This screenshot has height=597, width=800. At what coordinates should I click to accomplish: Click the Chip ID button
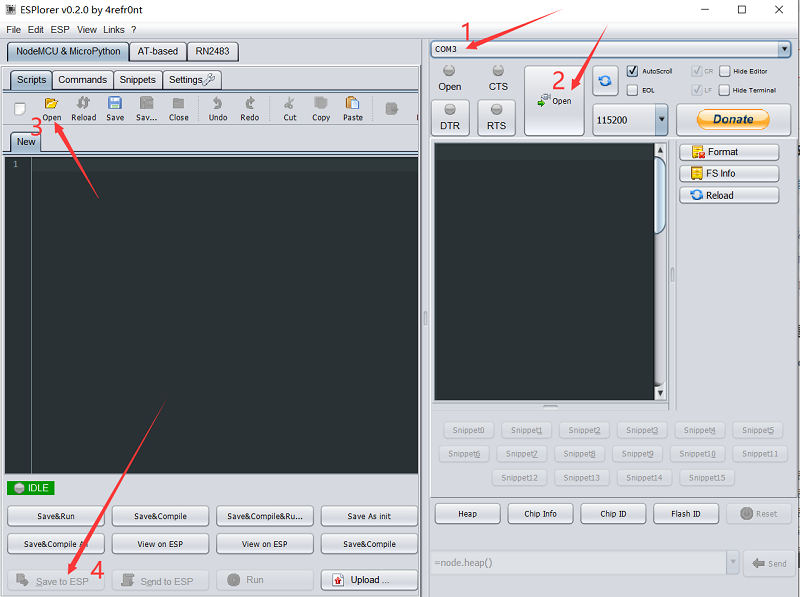point(613,514)
